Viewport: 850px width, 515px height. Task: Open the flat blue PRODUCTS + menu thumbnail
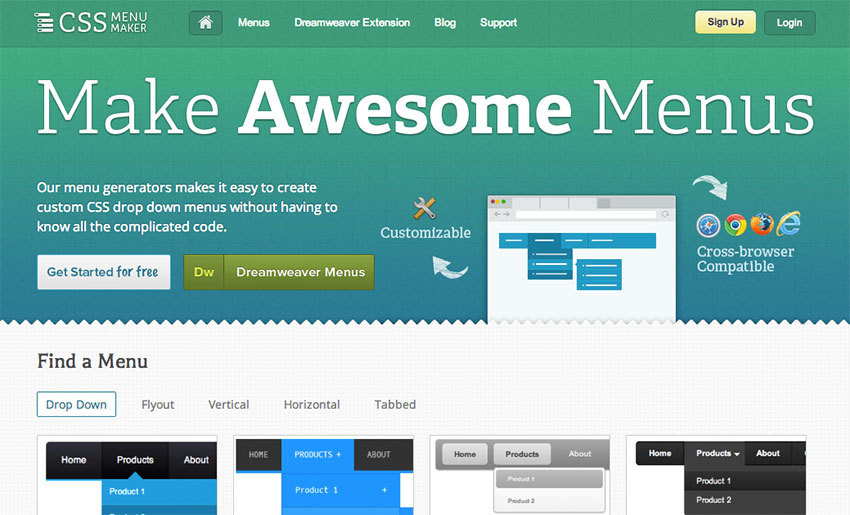click(324, 475)
